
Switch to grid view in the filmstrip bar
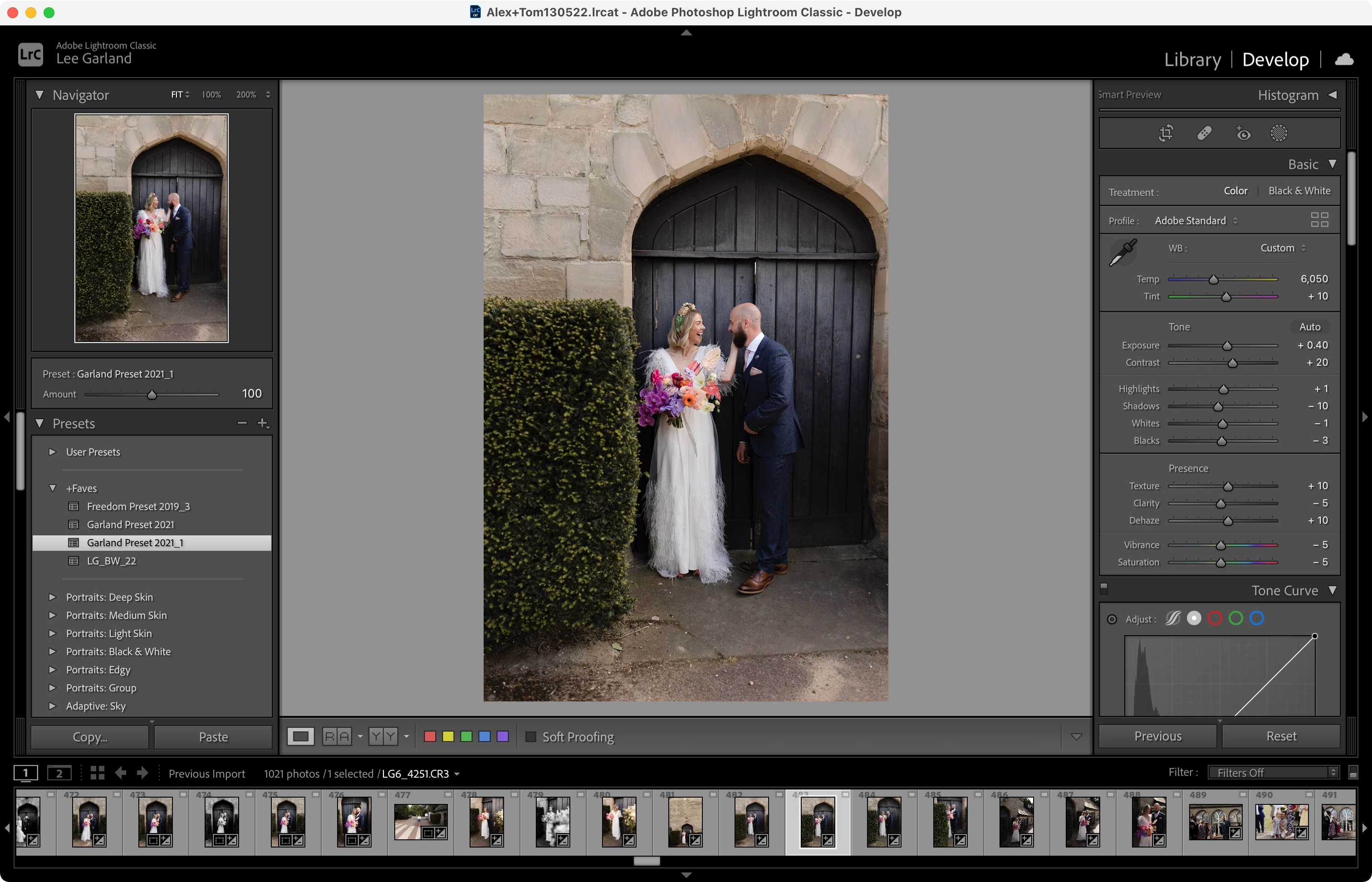98,773
